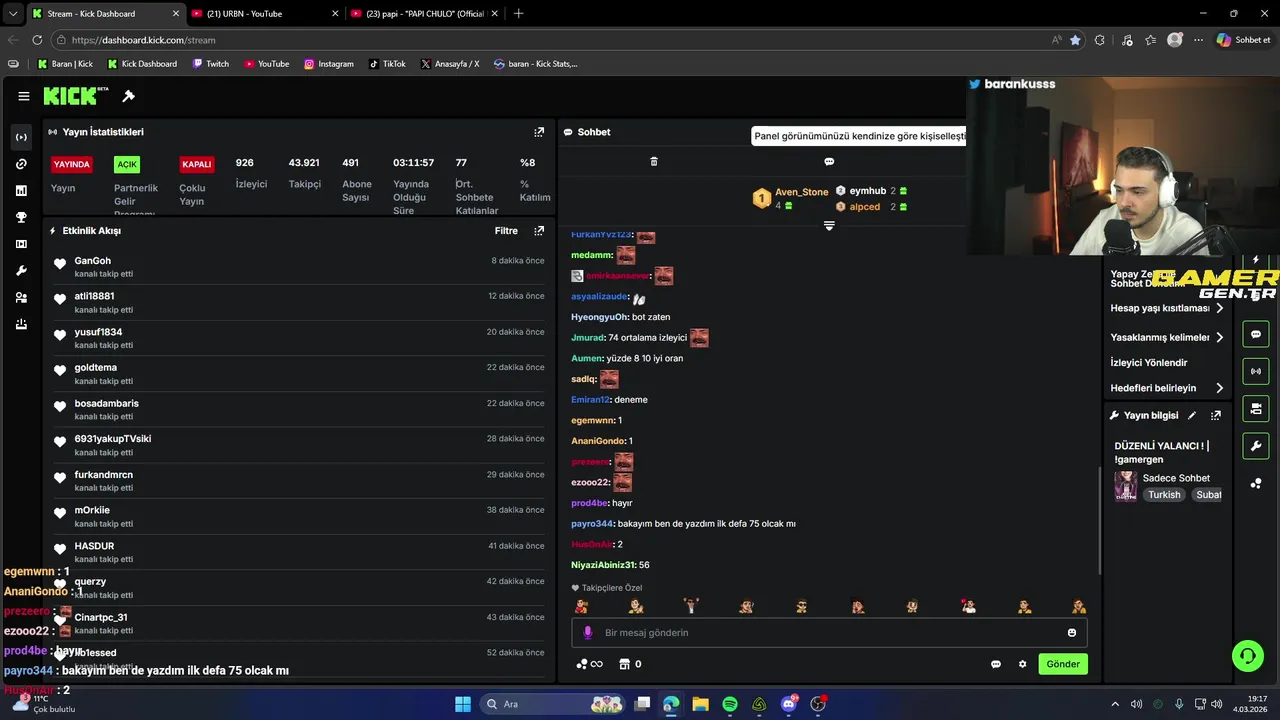
Task: Open İzleyici Yönlendir option
Action: tap(1149, 363)
